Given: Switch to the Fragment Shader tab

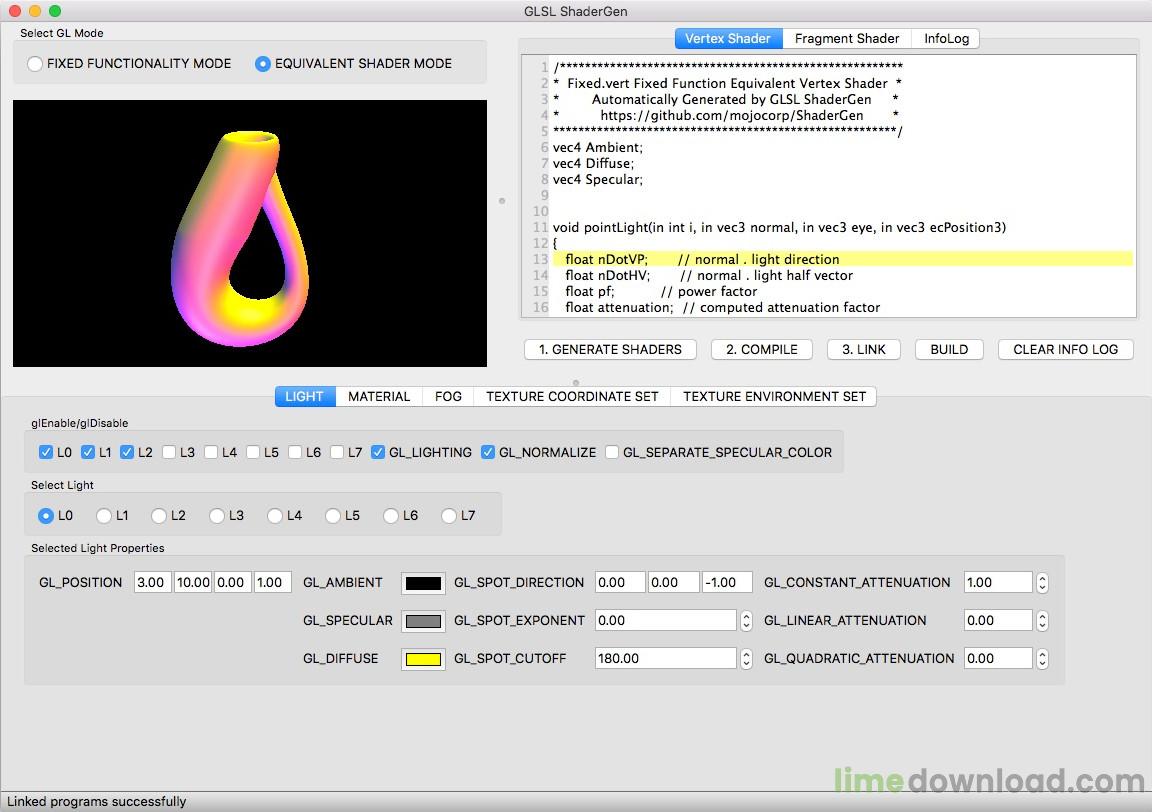Looking at the screenshot, I should click(846, 39).
